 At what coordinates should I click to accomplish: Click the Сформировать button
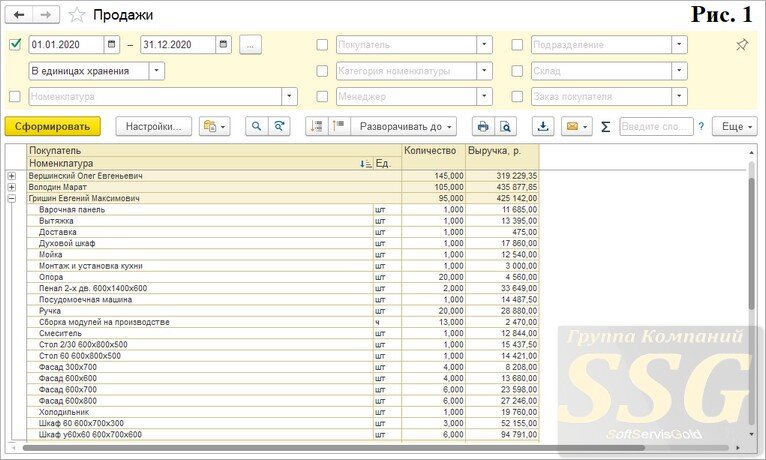(x=53, y=126)
